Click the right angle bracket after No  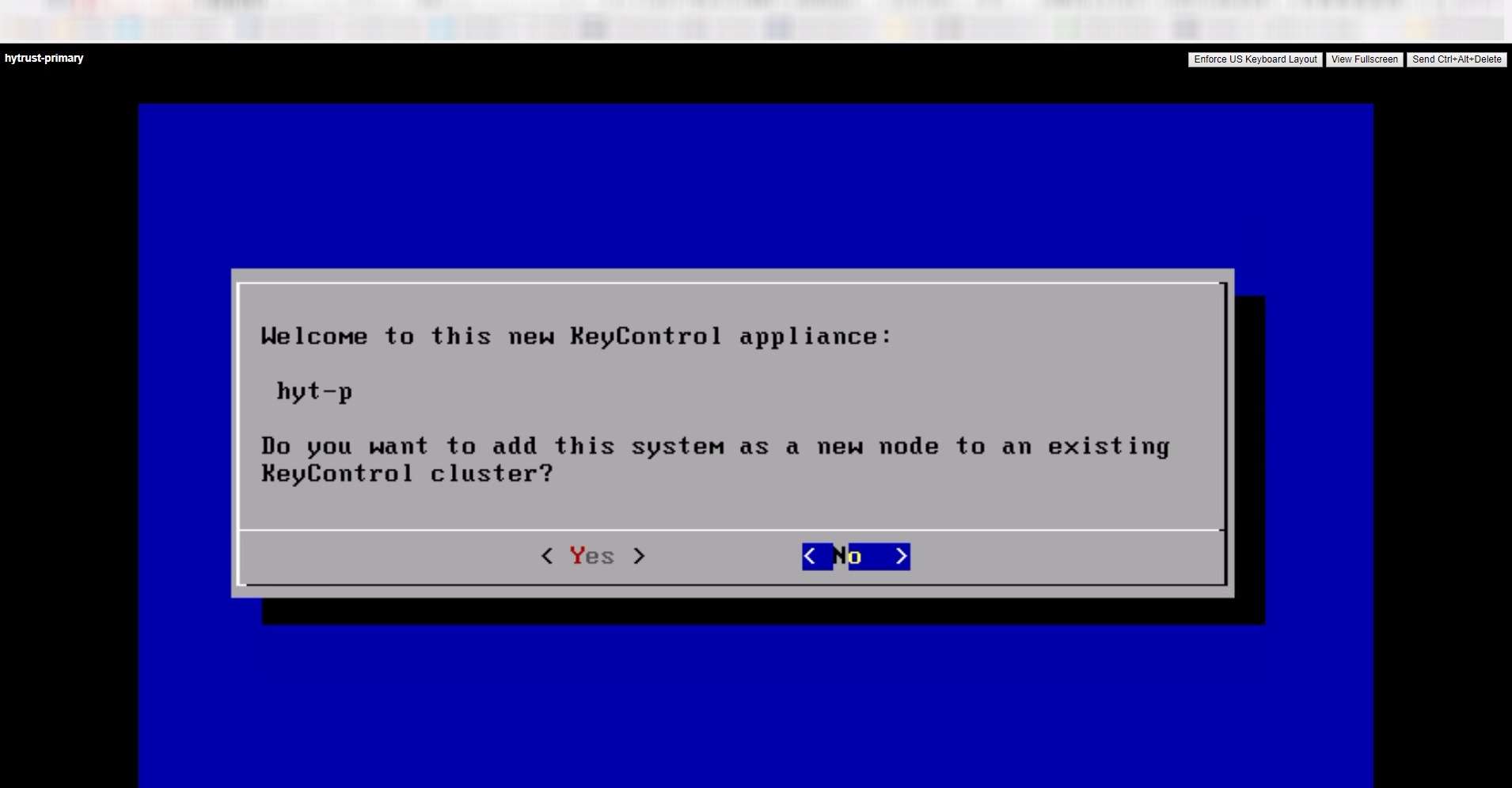901,556
